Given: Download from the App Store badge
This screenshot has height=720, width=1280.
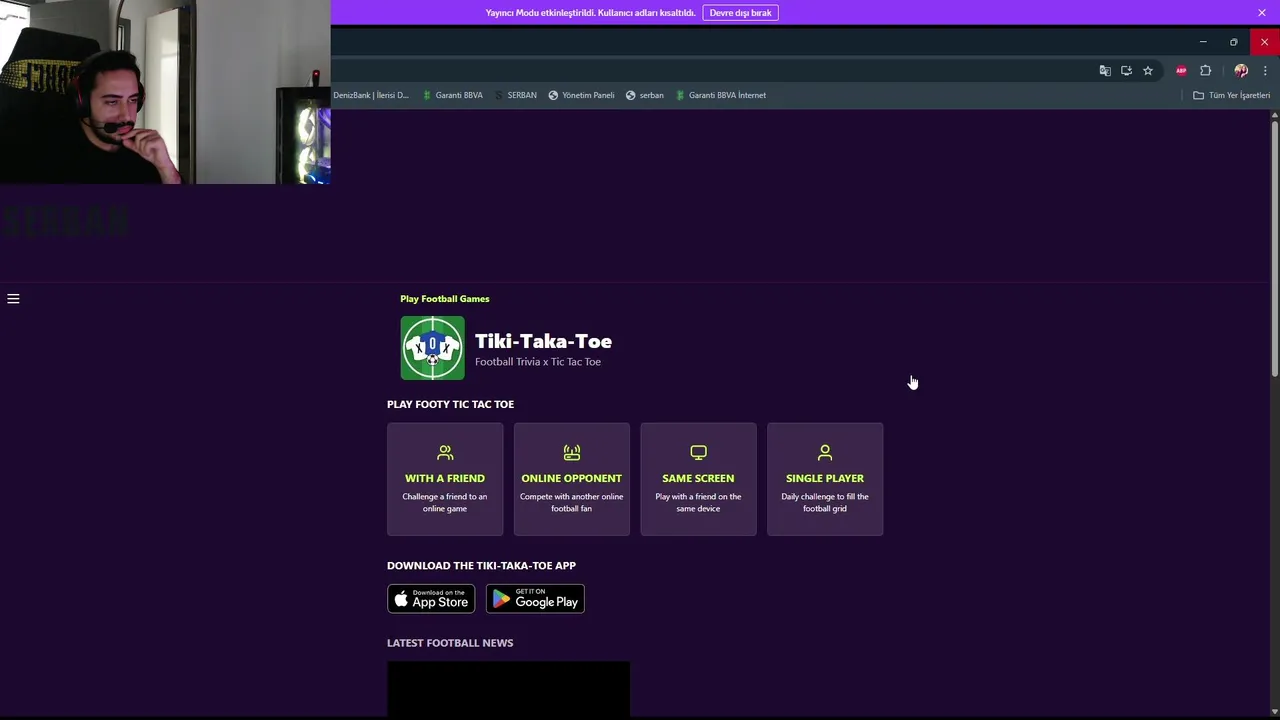Looking at the screenshot, I should click(431, 599).
